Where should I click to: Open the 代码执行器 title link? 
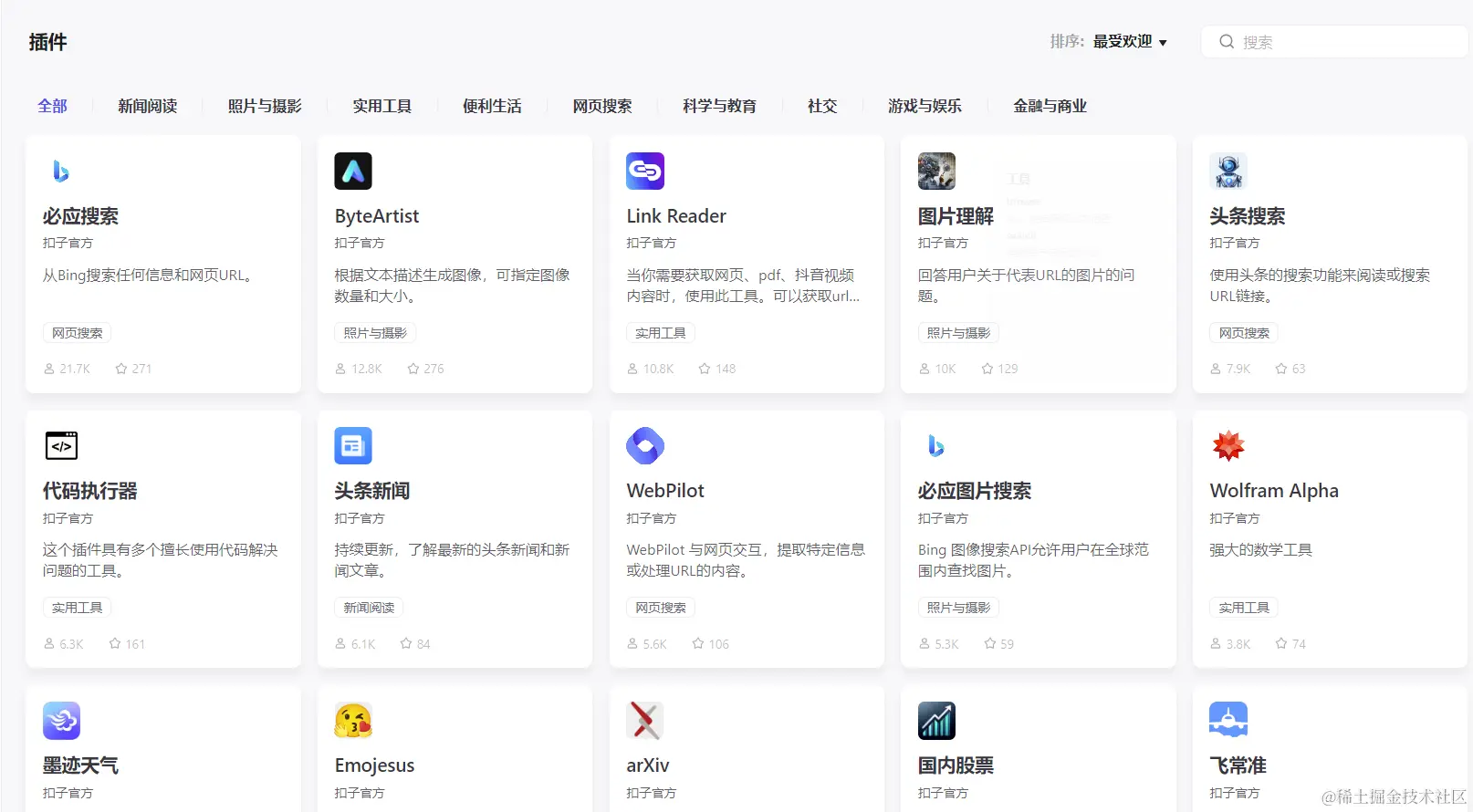[x=89, y=491]
